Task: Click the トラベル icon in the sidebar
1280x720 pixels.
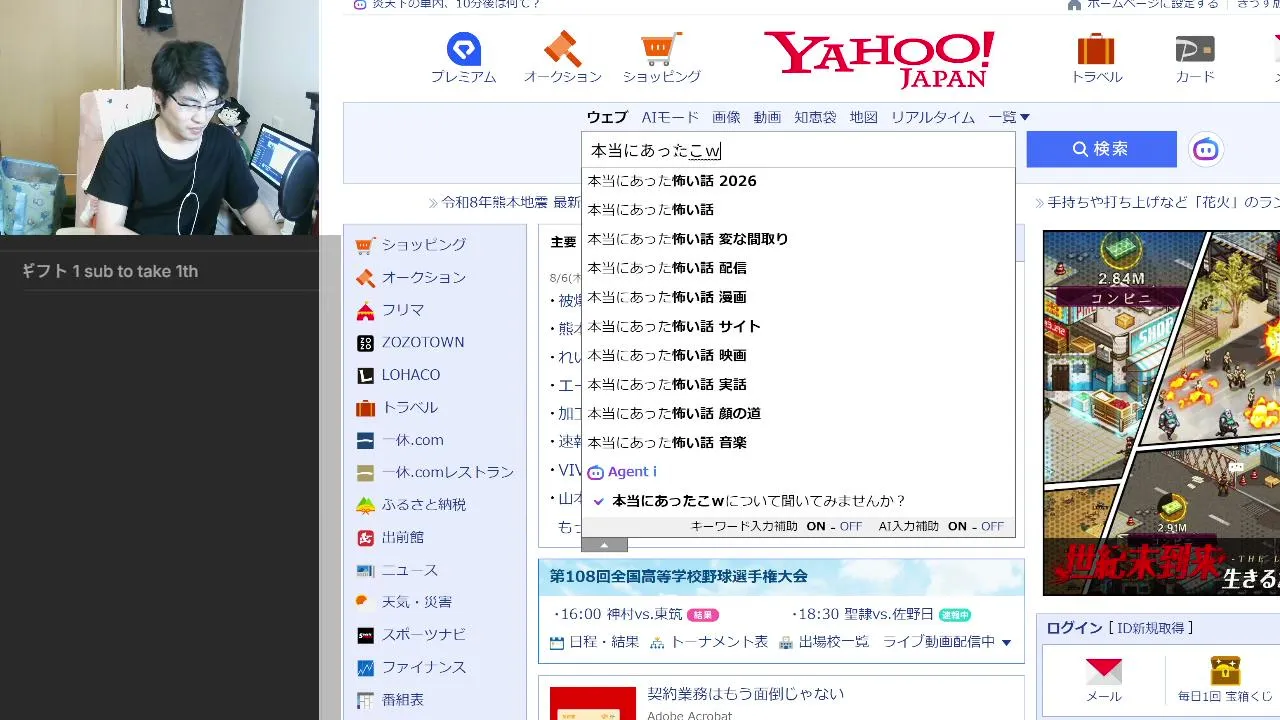Action: point(365,408)
